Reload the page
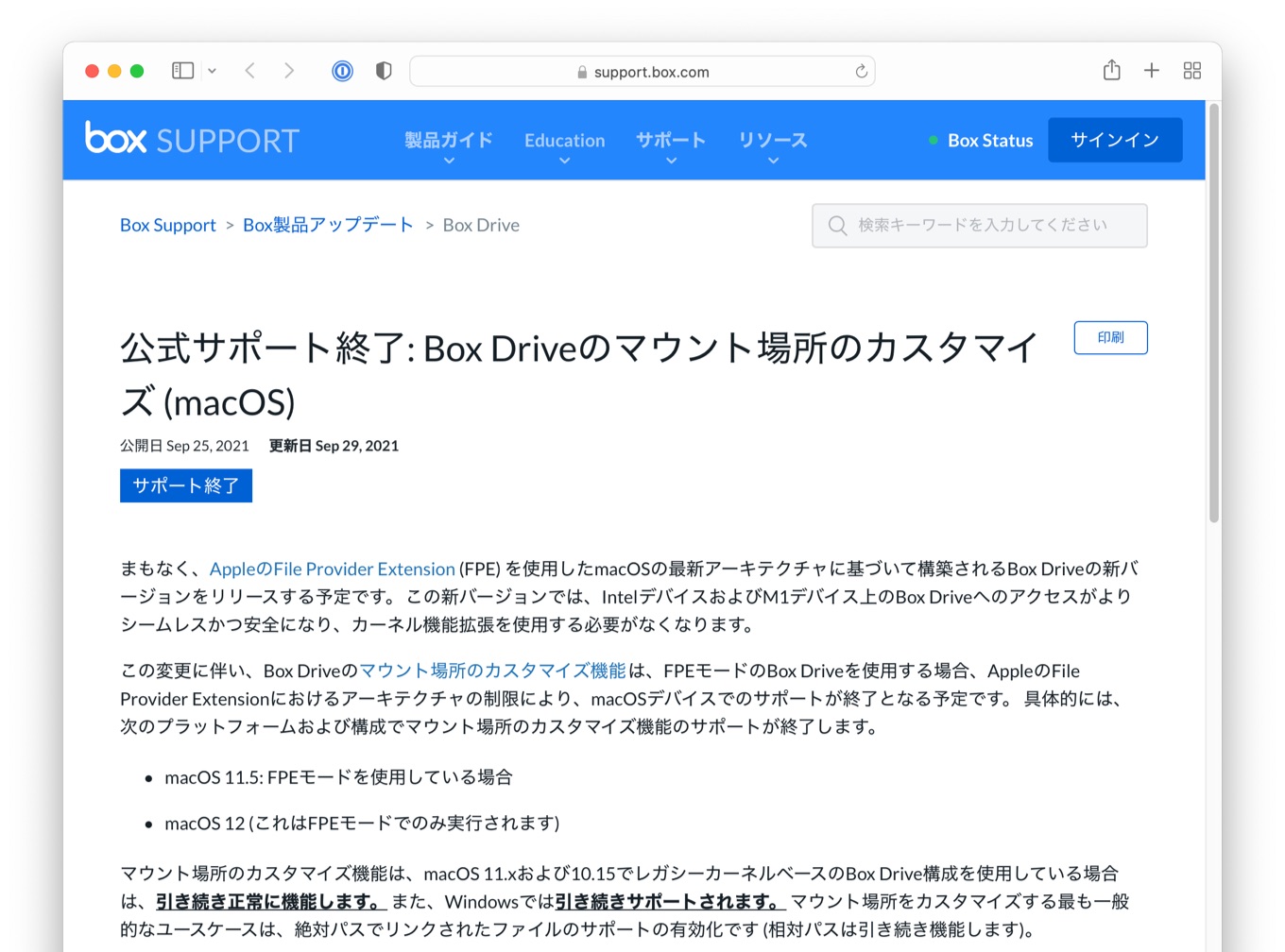 (861, 70)
